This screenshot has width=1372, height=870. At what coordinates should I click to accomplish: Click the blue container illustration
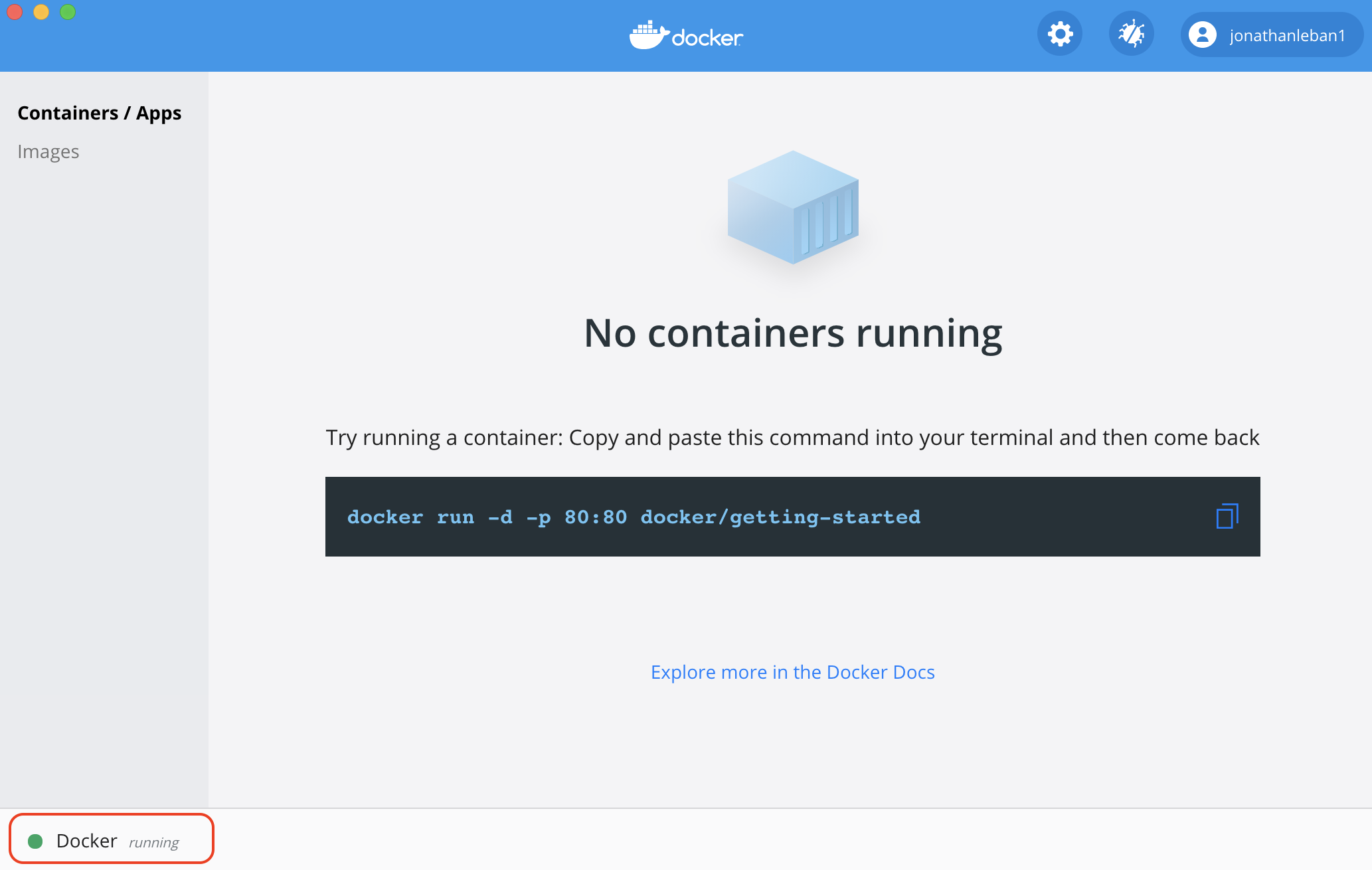click(793, 207)
